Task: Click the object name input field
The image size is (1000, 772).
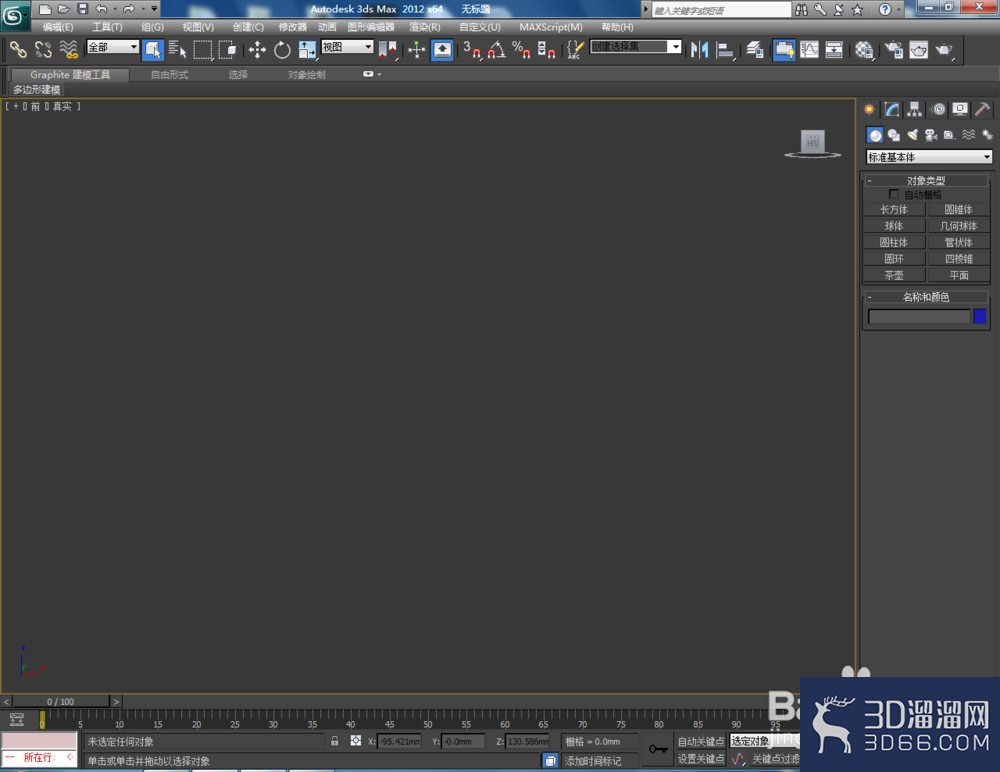Action: pyautogui.click(x=919, y=316)
